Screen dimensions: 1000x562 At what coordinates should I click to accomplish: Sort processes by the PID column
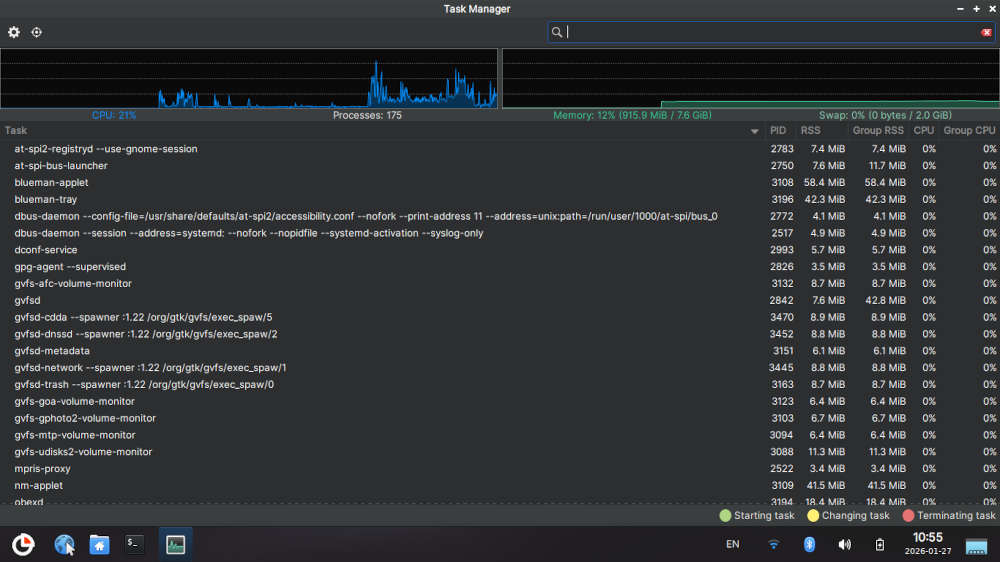(x=778, y=130)
